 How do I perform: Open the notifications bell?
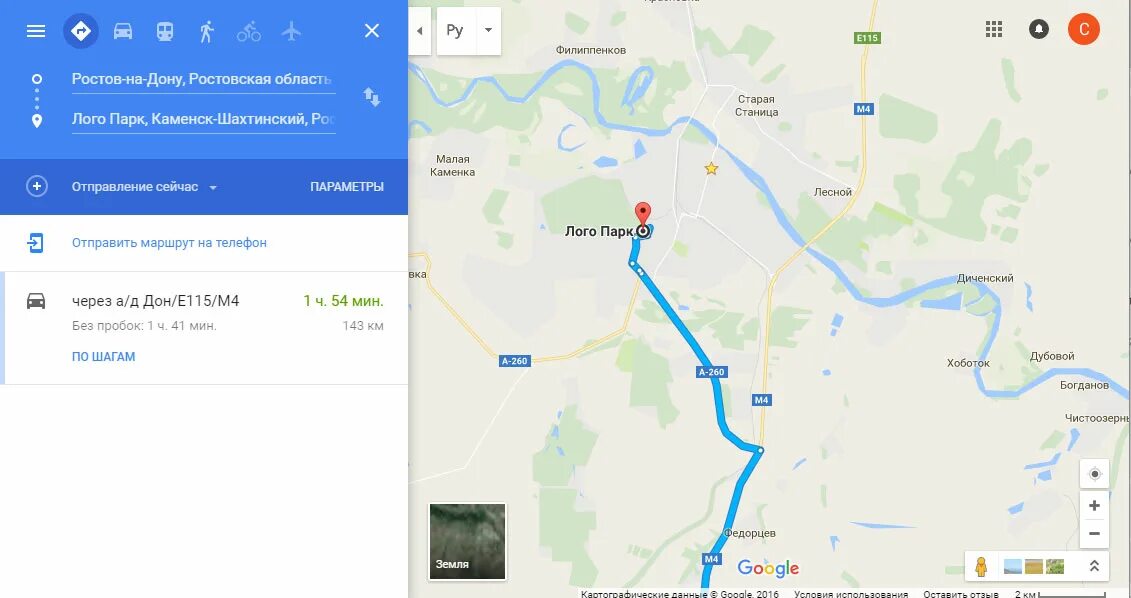pos(1039,29)
